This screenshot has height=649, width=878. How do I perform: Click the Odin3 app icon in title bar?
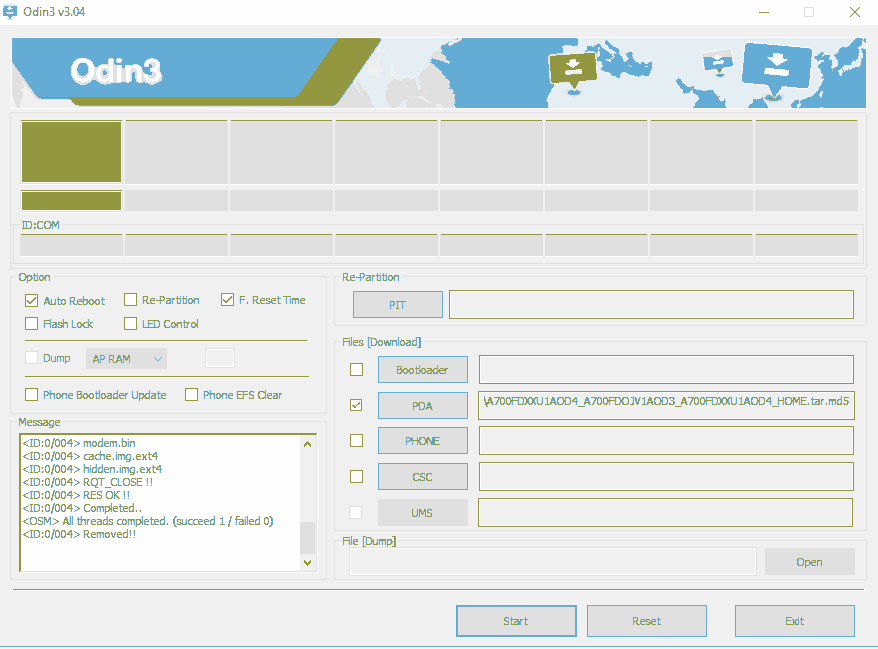[10, 11]
